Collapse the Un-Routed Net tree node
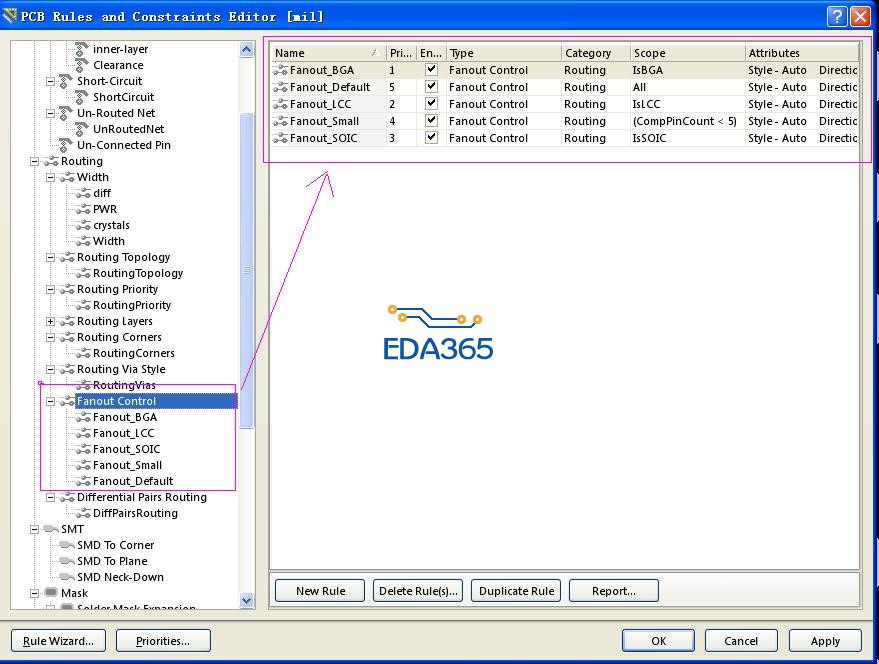Screen dimensions: 879x664 [x=50, y=113]
